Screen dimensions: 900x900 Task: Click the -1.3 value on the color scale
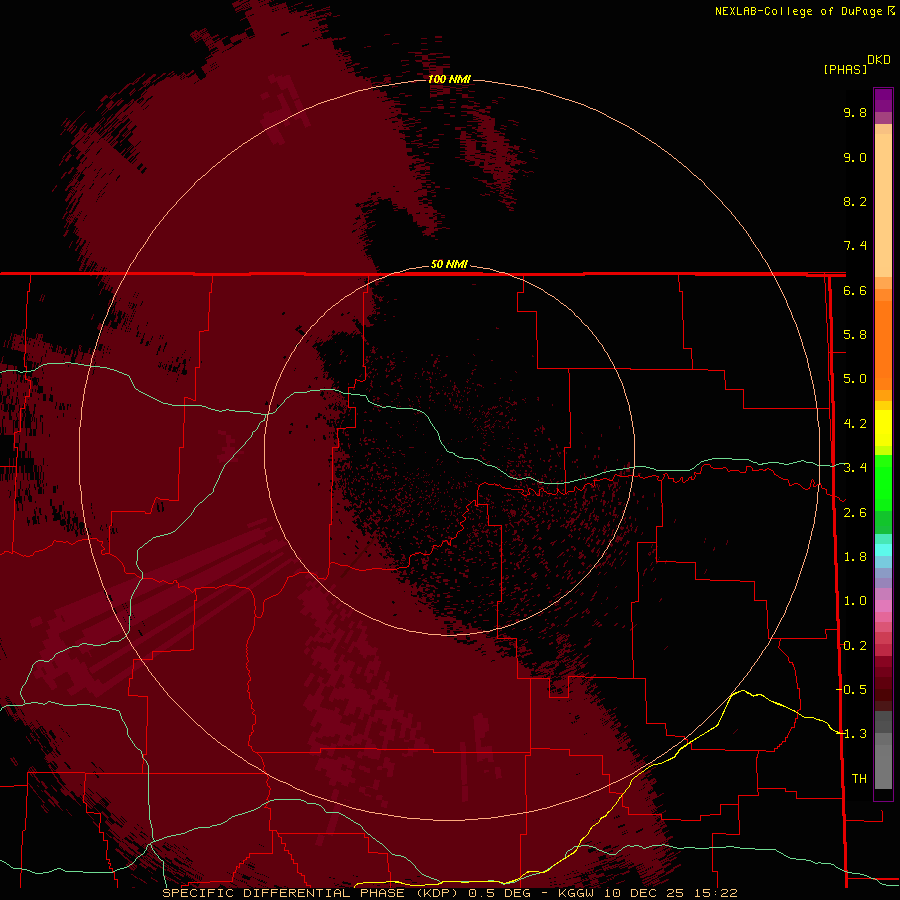pos(851,734)
